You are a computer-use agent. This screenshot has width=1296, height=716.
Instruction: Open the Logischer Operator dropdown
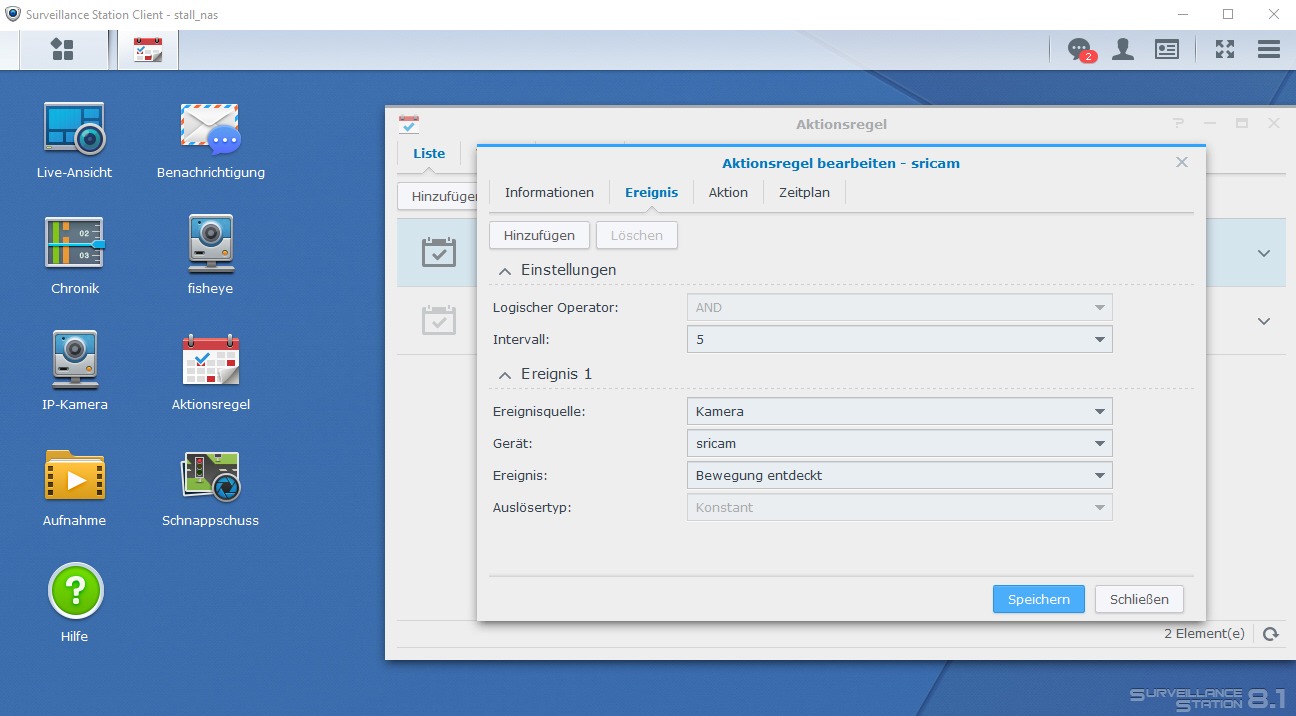click(900, 308)
